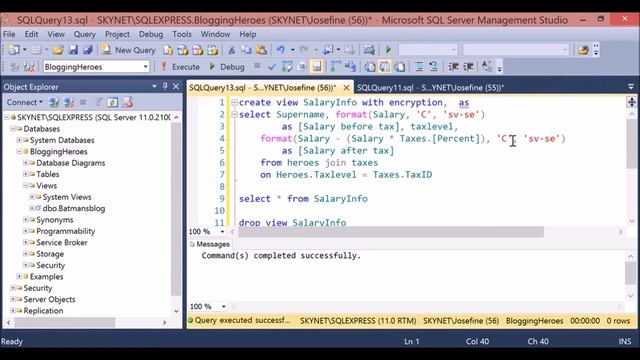Click the New Query button
Viewport: 640px width, 360px height.
(129, 50)
